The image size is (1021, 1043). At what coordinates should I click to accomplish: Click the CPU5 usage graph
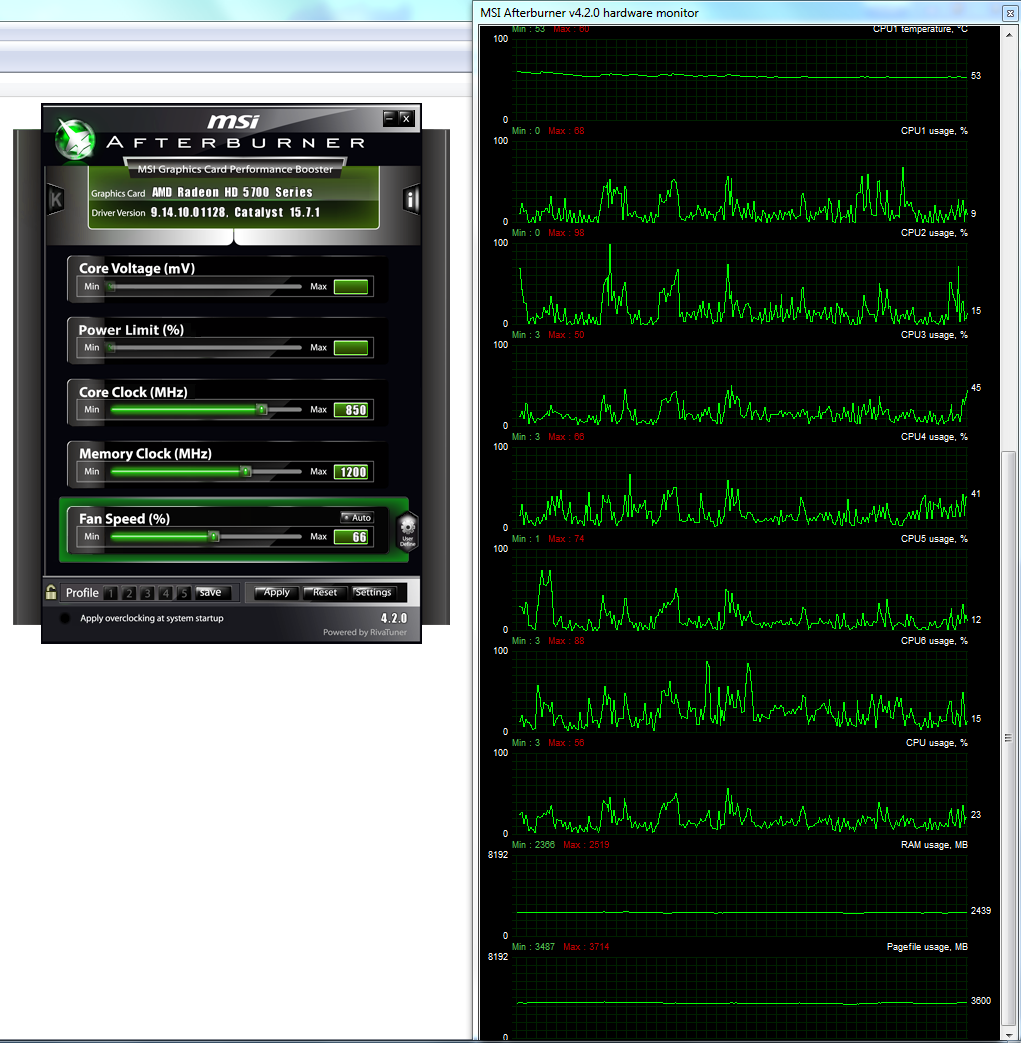[740, 589]
